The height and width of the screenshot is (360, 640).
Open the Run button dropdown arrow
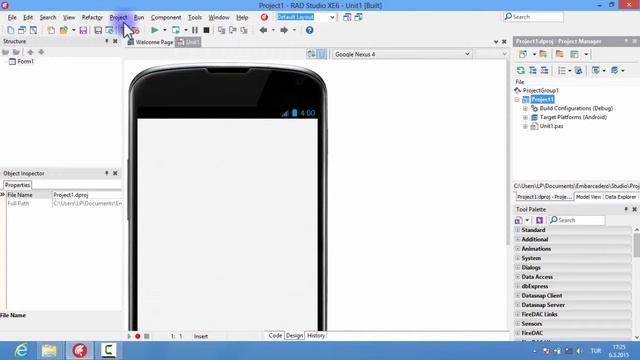165,30
